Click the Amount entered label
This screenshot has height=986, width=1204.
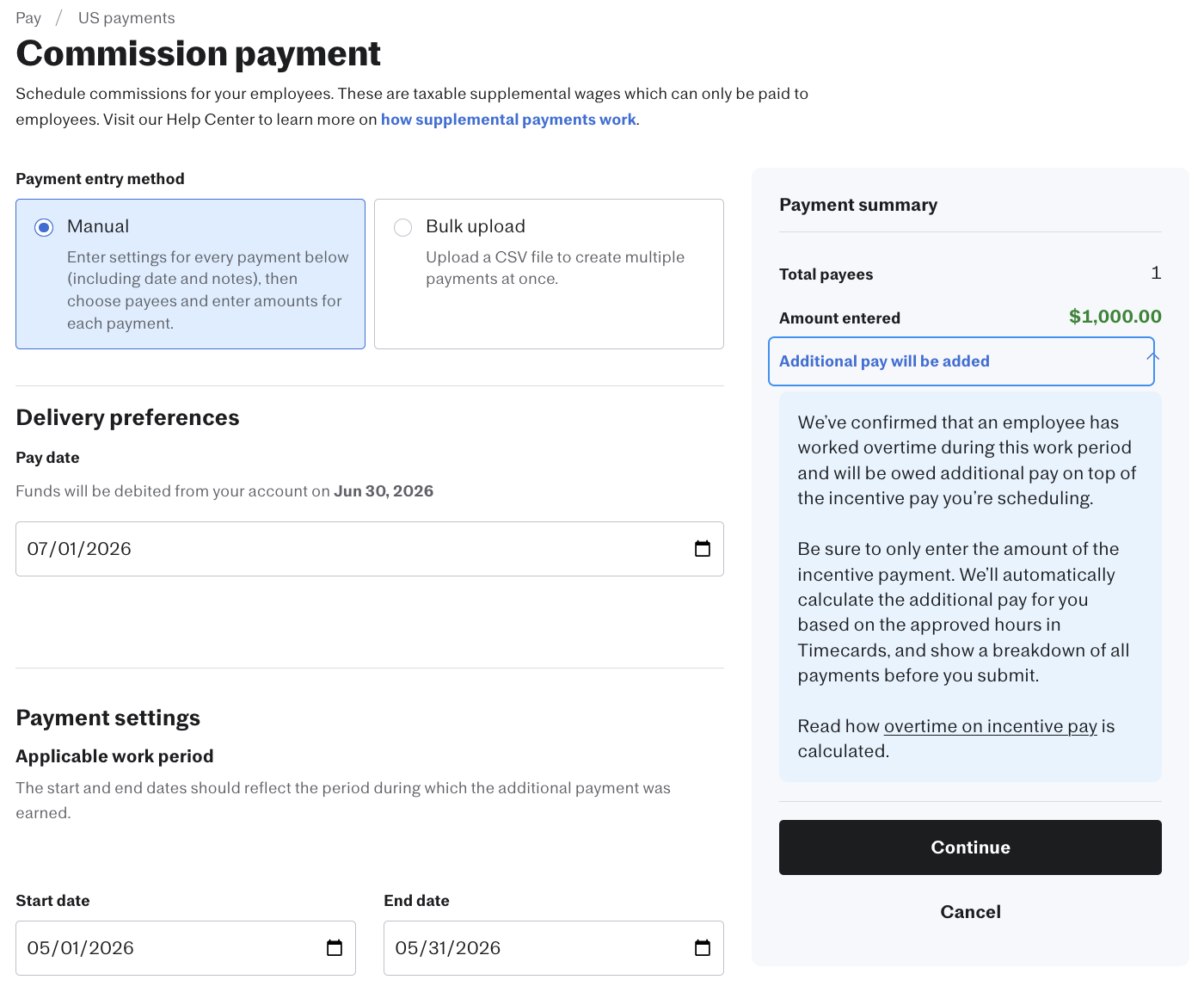(839, 318)
